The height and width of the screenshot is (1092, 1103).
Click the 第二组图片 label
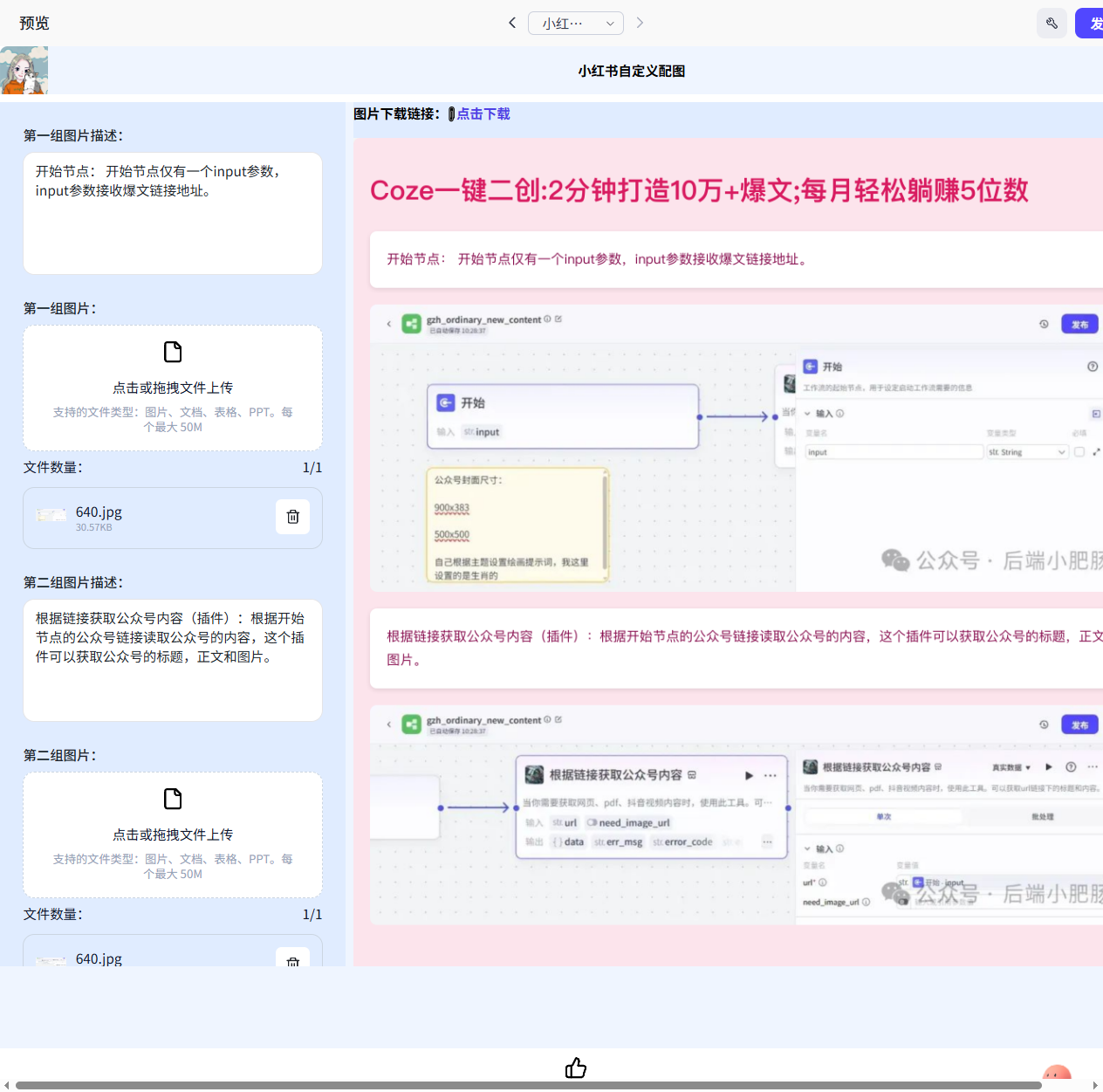(x=60, y=755)
